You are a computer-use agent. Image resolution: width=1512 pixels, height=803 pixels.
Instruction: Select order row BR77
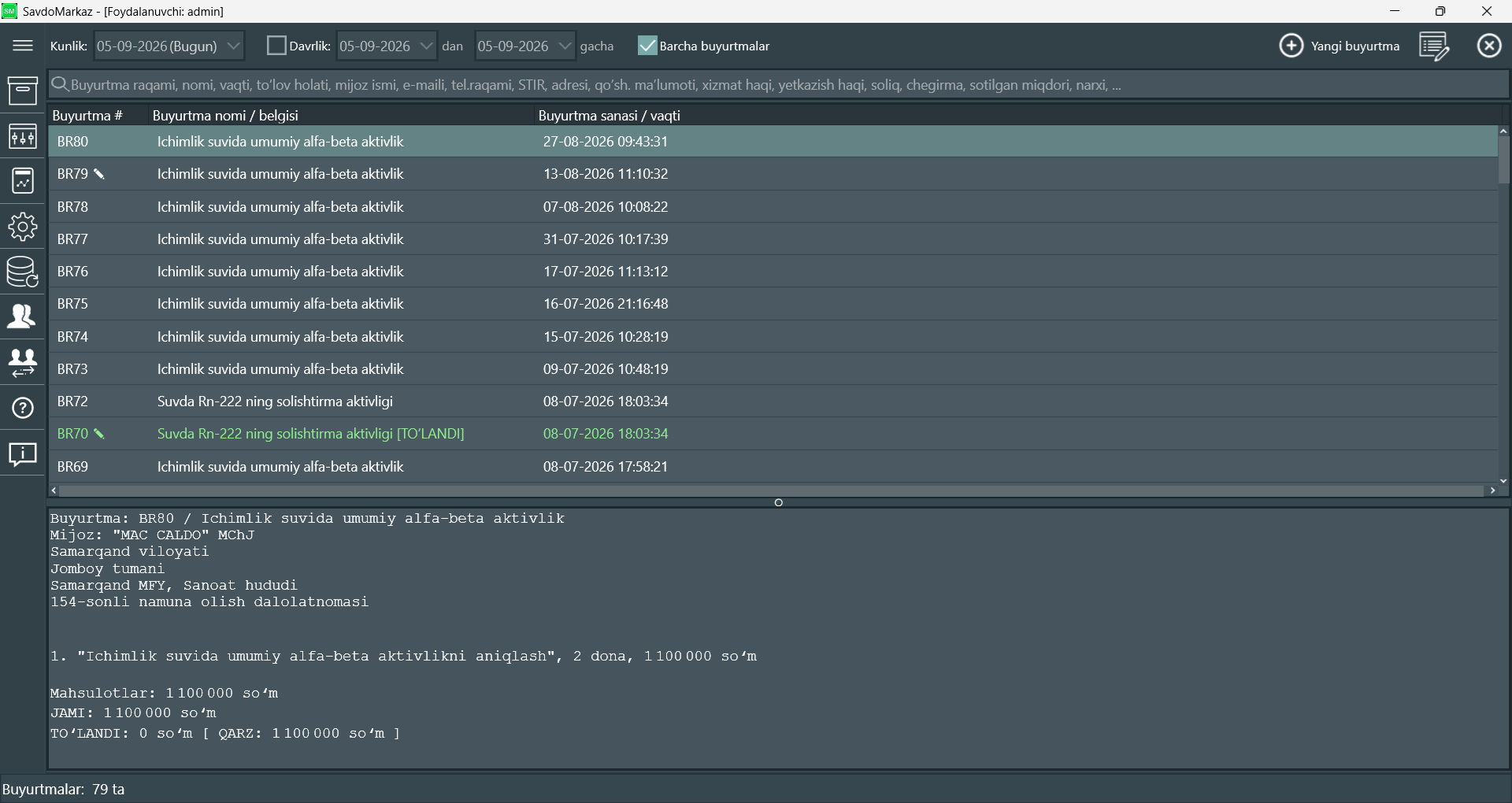click(773, 239)
